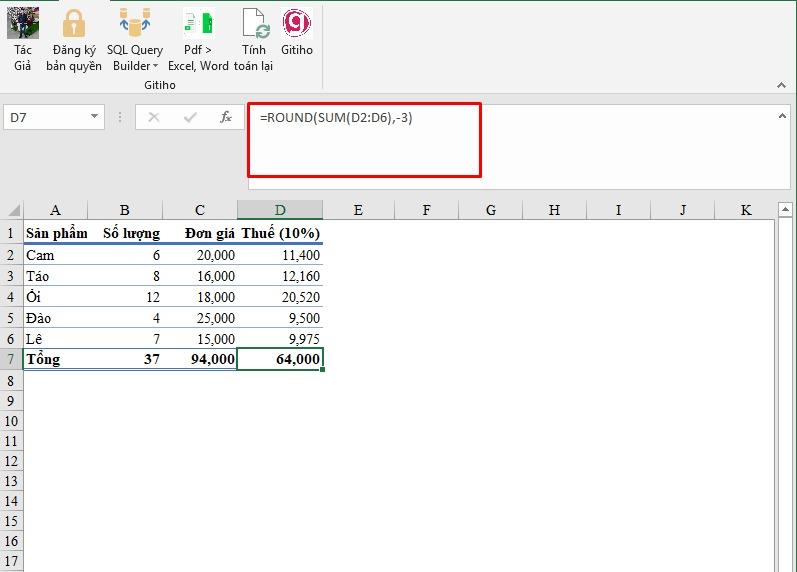Select cell with value 9,500

(x=280, y=318)
